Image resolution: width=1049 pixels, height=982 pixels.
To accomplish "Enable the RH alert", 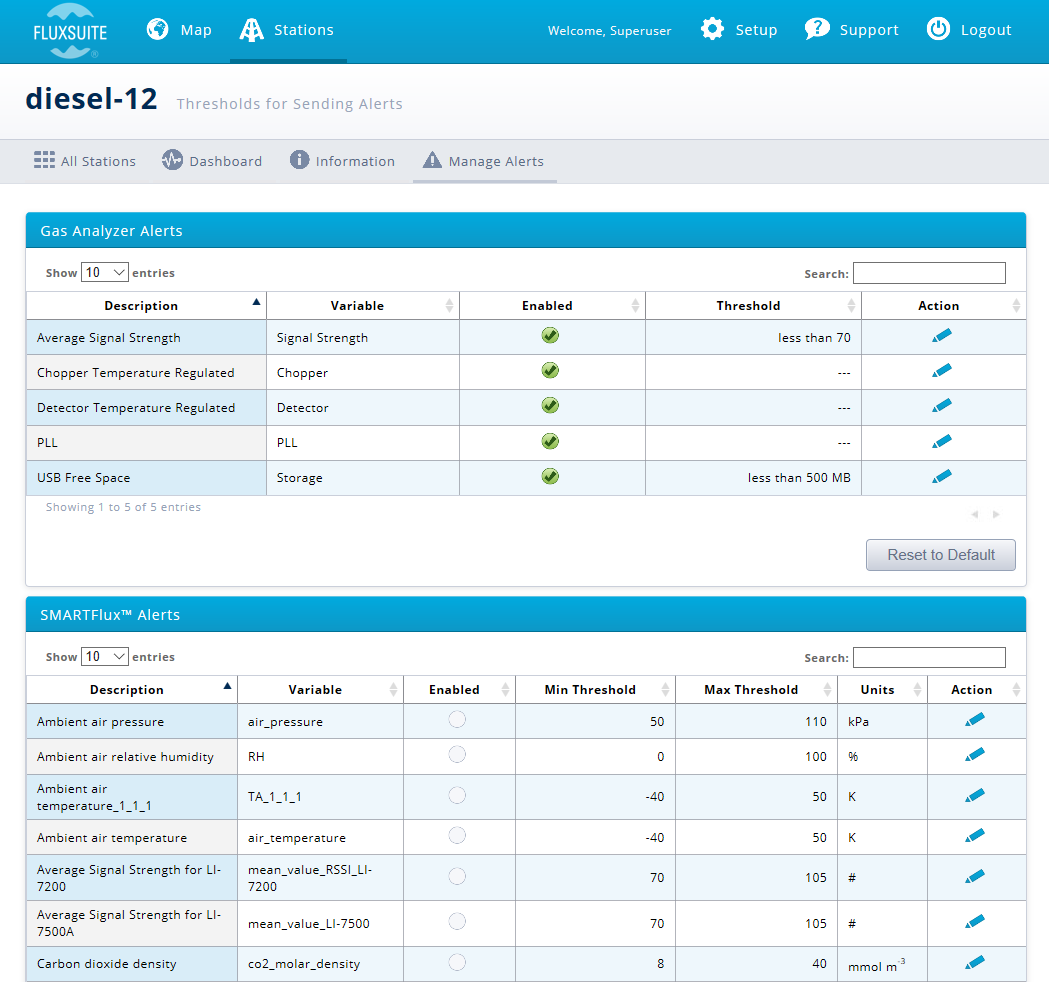I will [x=457, y=754].
